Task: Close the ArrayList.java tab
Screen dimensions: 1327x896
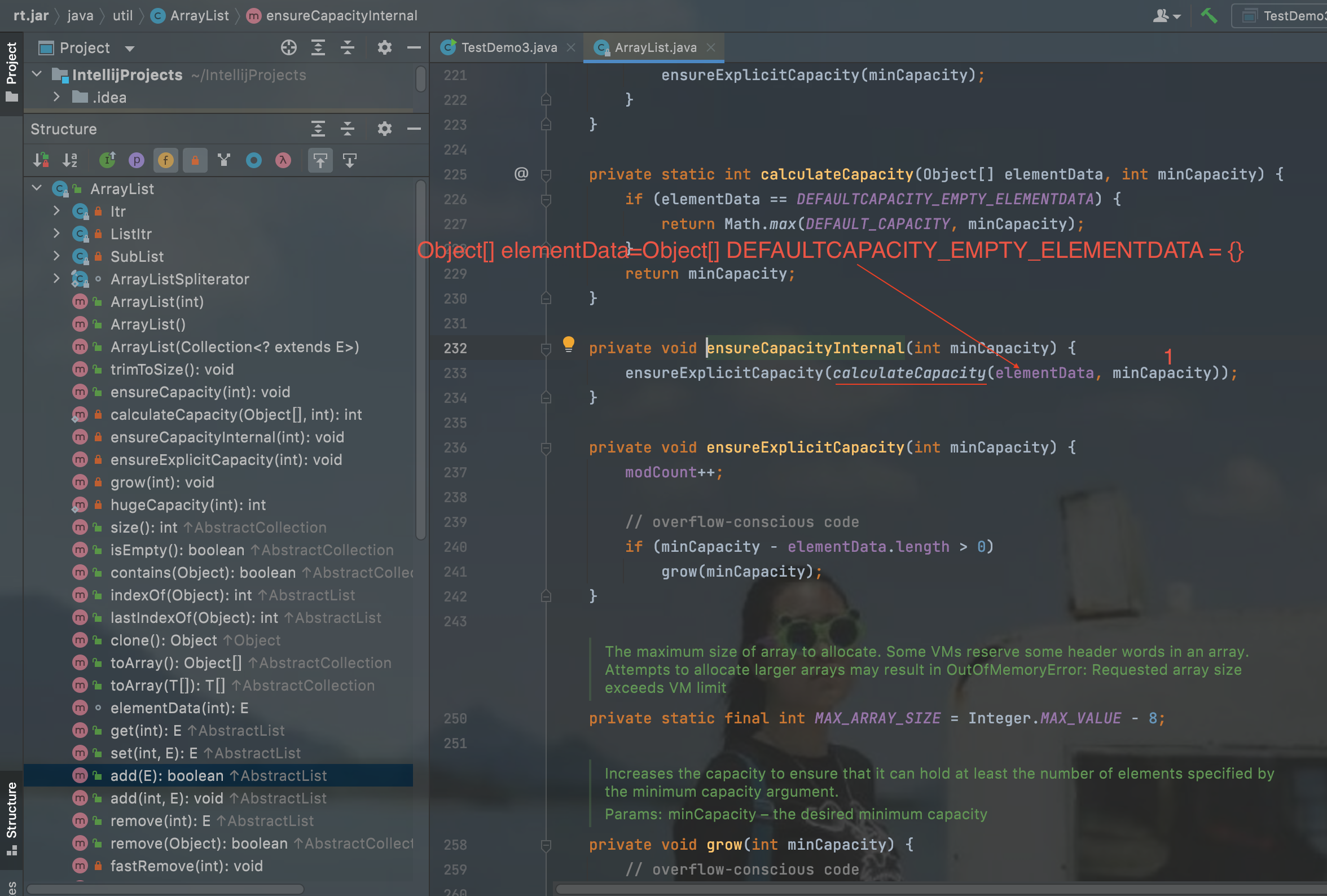Action: click(x=710, y=47)
